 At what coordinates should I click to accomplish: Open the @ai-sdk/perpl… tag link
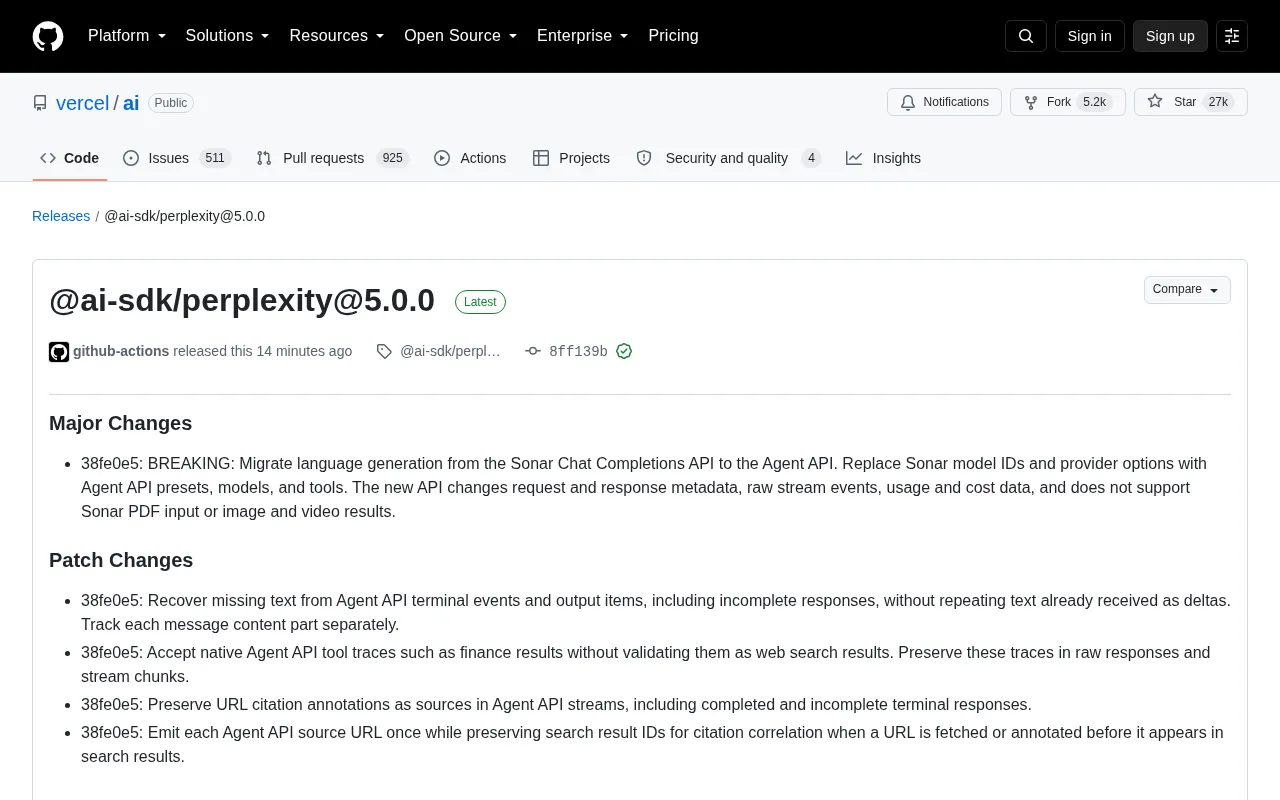pos(450,351)
